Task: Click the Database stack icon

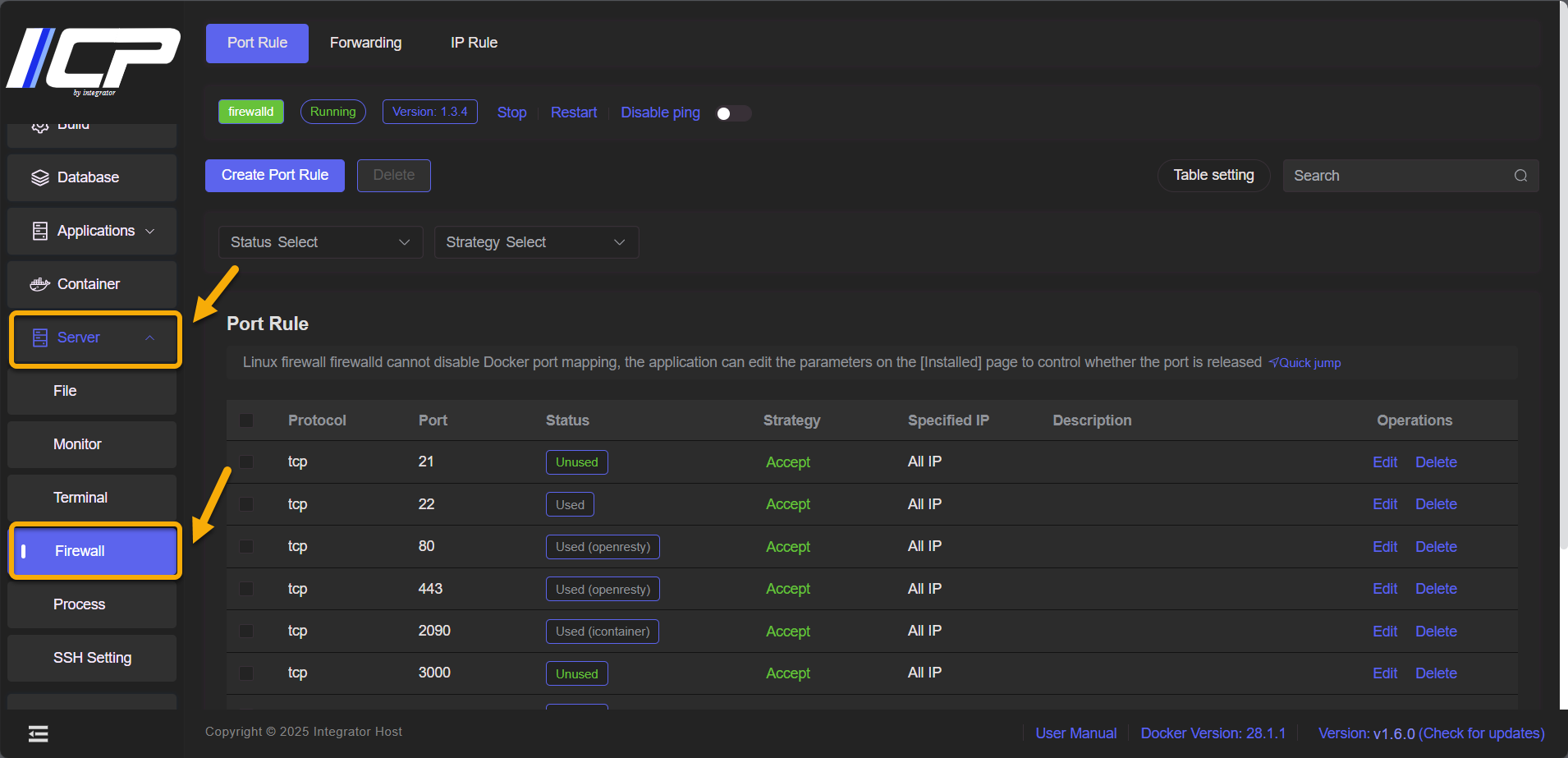Action: tap(40, 177)
